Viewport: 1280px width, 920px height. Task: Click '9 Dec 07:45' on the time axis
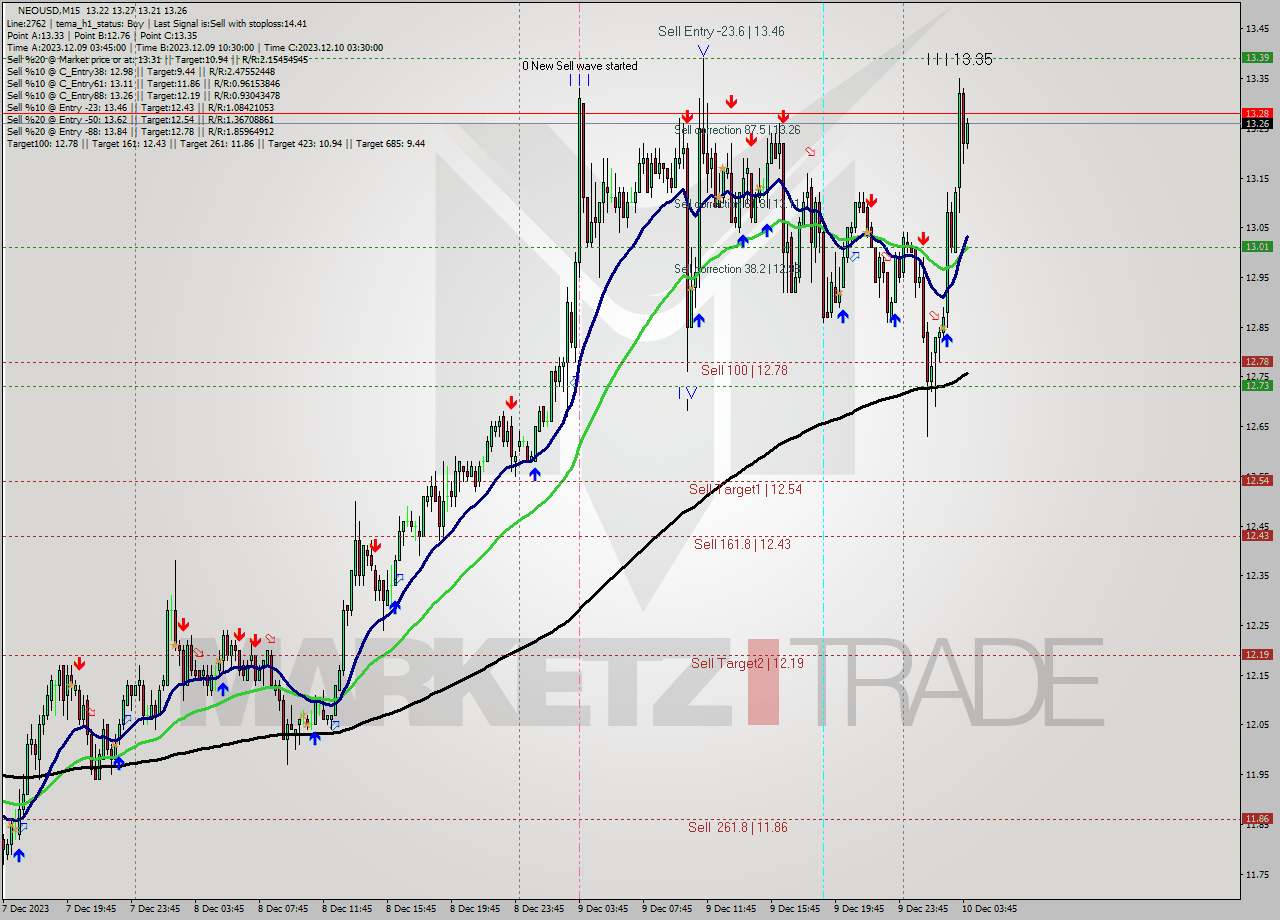pos(665,909)
